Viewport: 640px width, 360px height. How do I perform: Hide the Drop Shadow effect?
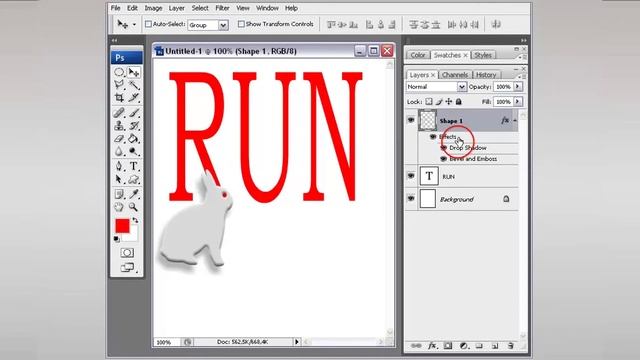444,148
